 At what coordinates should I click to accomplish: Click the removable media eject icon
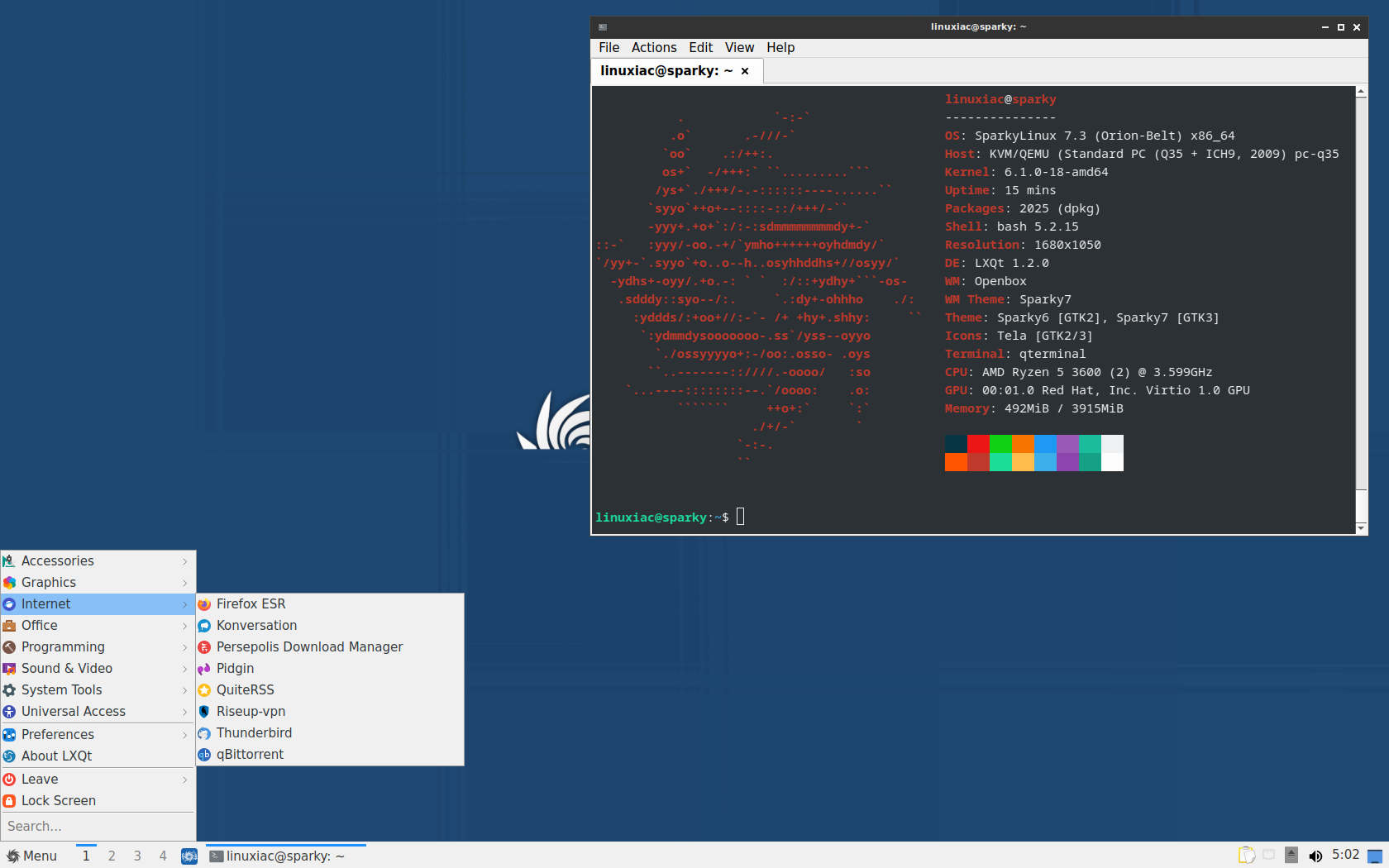(1291, 856)
